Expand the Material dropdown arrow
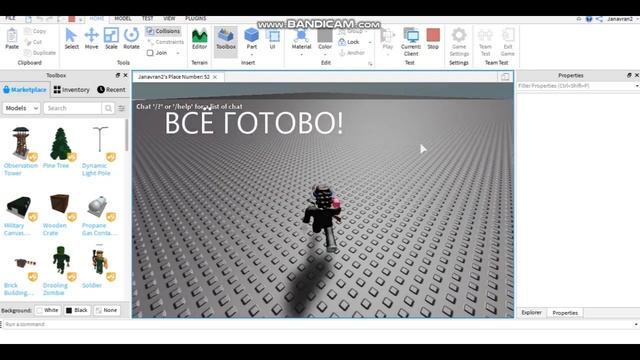Screen dimensions: 640x360 click(302, 54)
